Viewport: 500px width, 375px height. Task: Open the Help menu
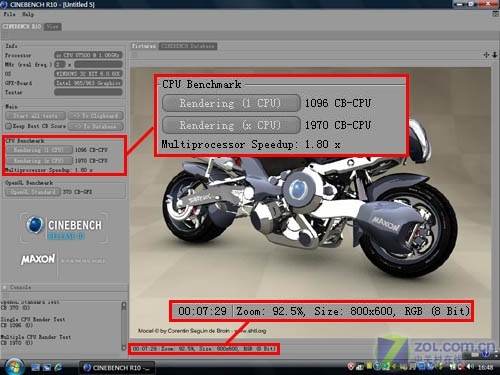click(x=28, y=14)
